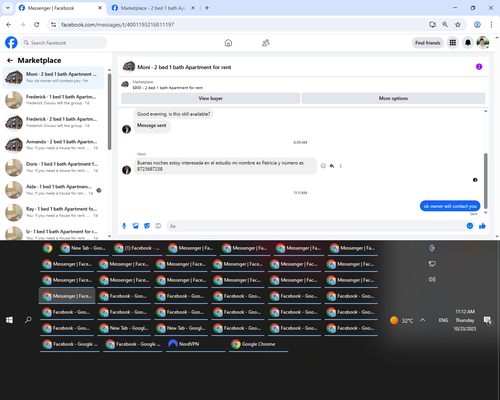The width and height of the screenshot is (500, 400).
Task: Open the '(1) Facebook' taskbar window
Action: (x=137, y=248)
